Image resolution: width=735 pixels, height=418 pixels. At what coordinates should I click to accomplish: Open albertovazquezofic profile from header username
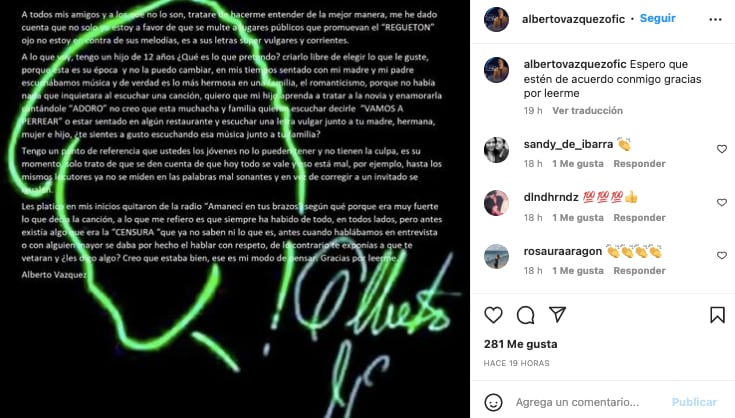573,19
